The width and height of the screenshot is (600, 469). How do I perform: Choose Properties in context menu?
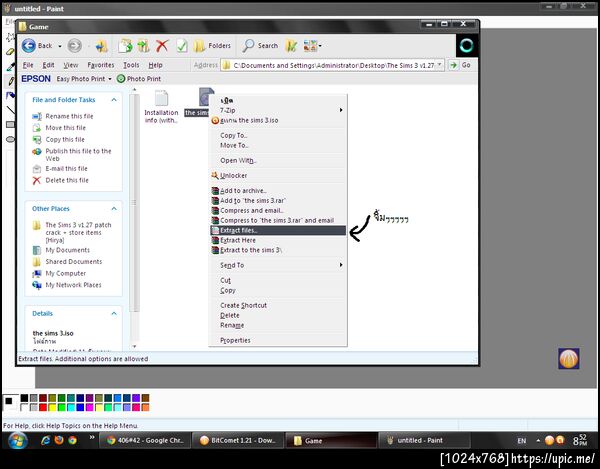tap(278, 340)
